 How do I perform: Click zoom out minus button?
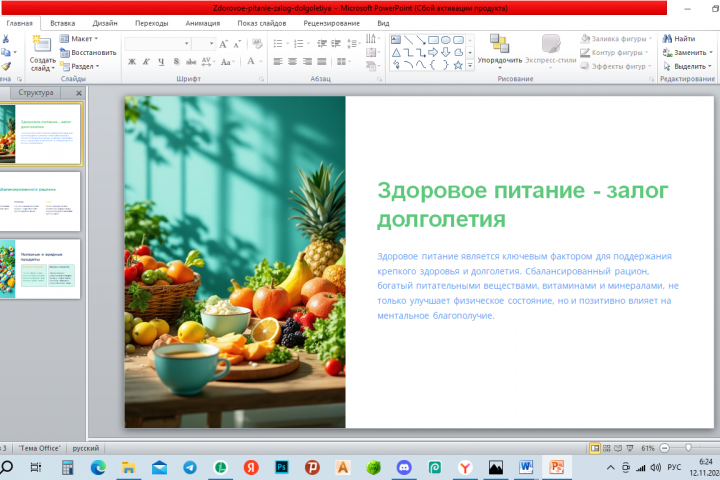click(664, 448)
